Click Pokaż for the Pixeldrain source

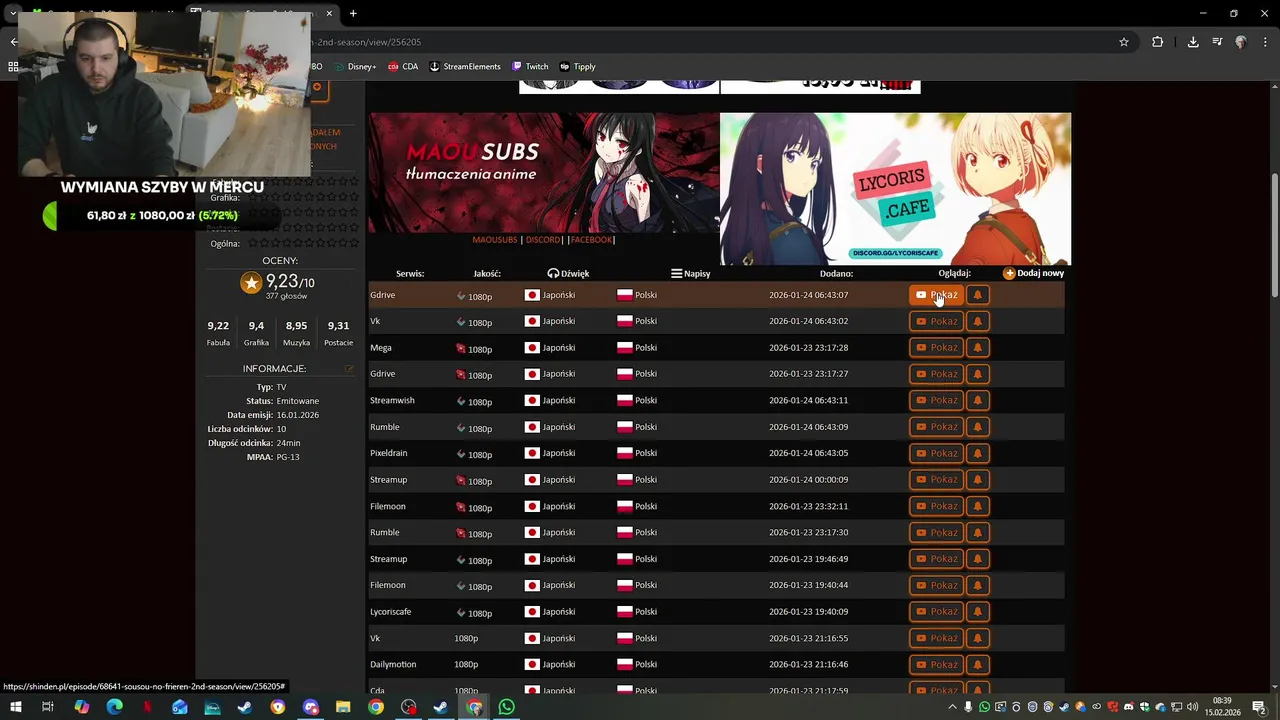[x=936, y=453]
